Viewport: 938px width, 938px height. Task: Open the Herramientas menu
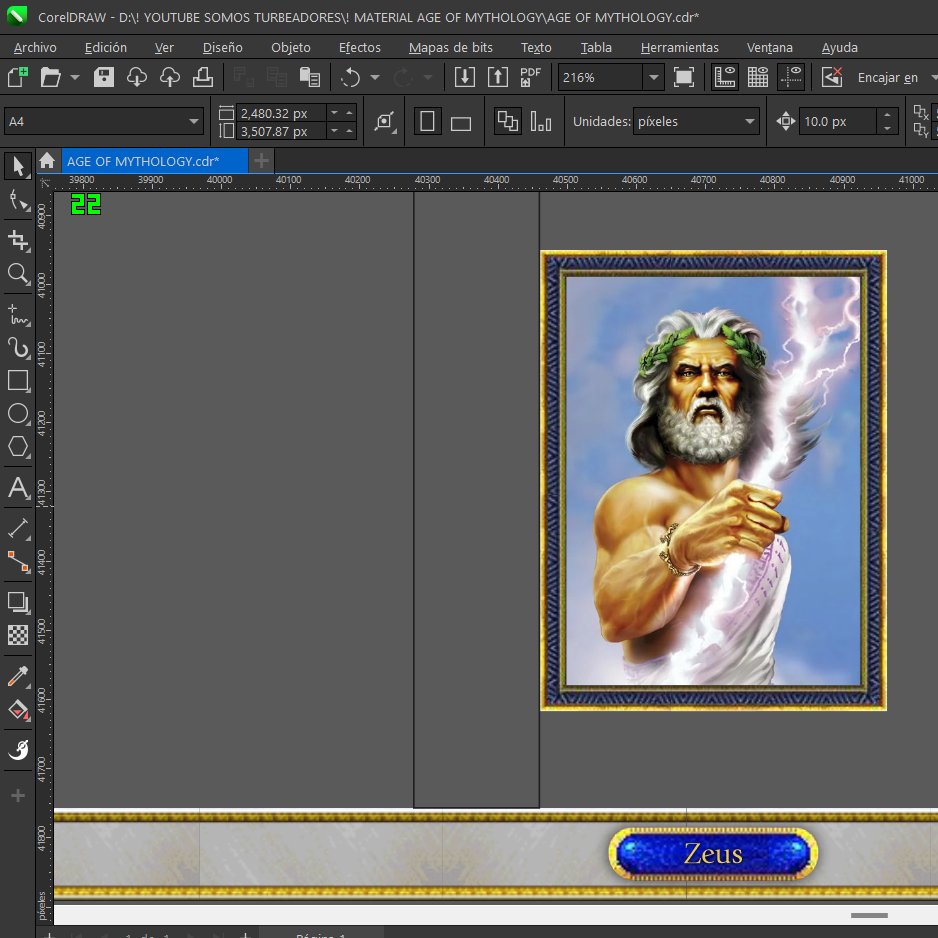[680, 47]
